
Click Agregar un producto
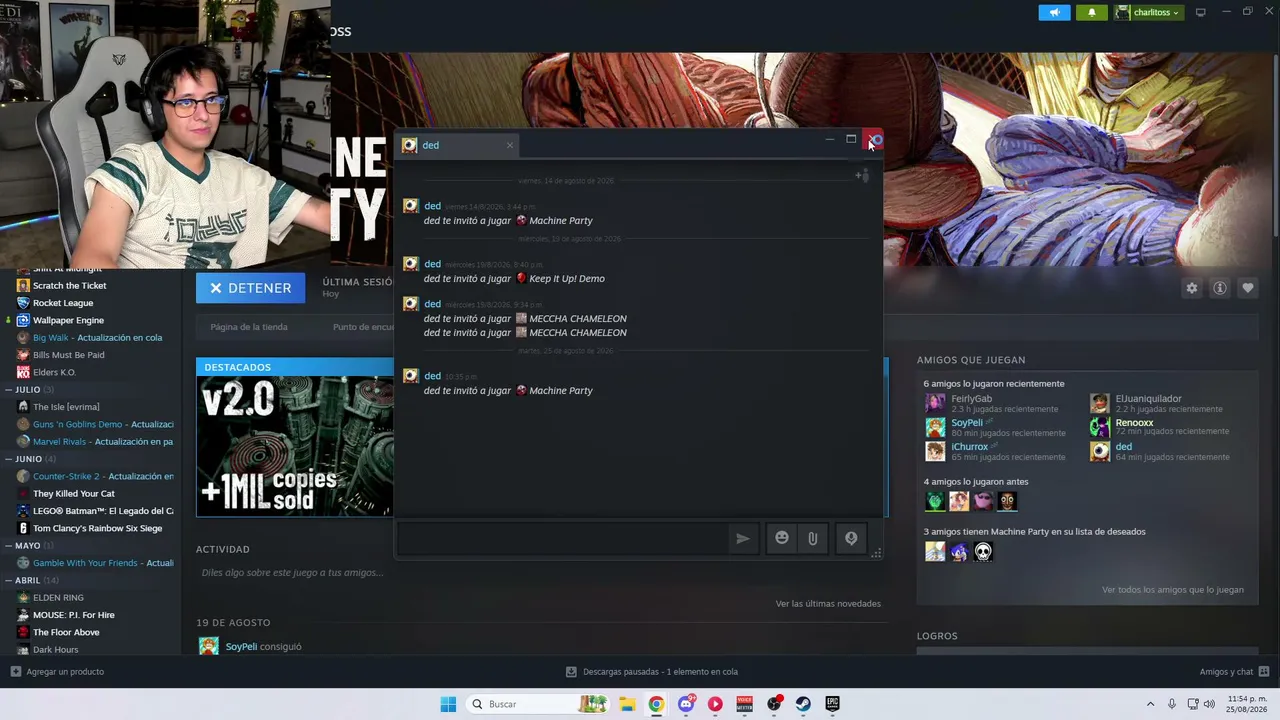tap(57, 672)
